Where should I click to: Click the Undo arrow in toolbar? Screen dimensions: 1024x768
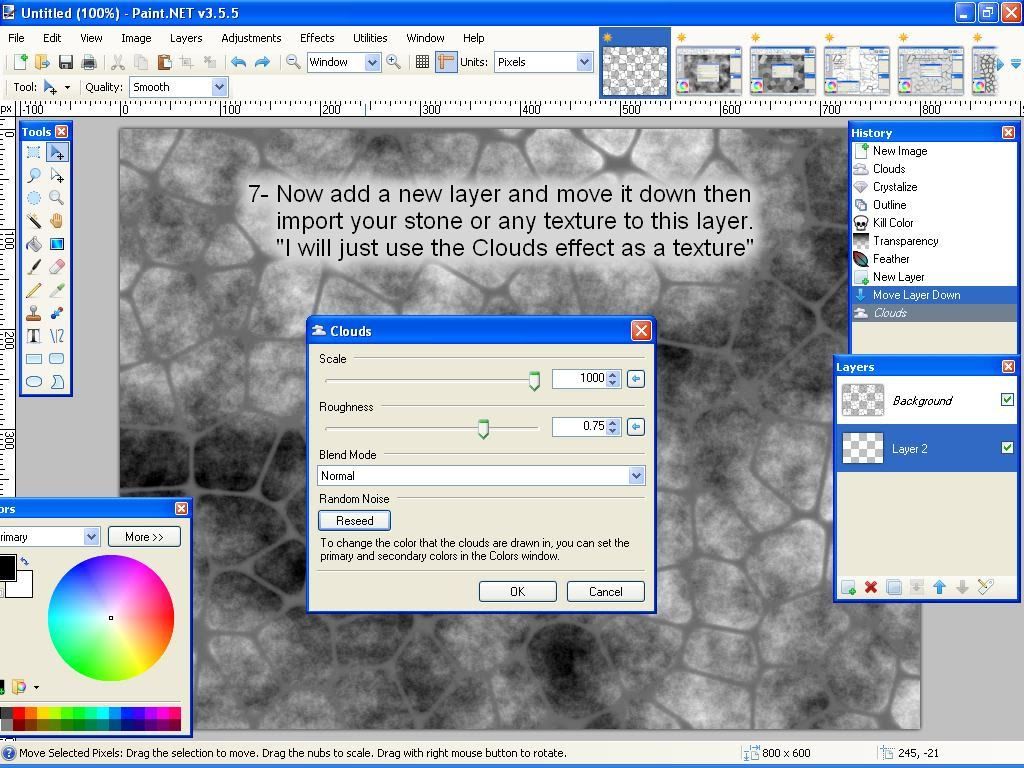[238, 62]
